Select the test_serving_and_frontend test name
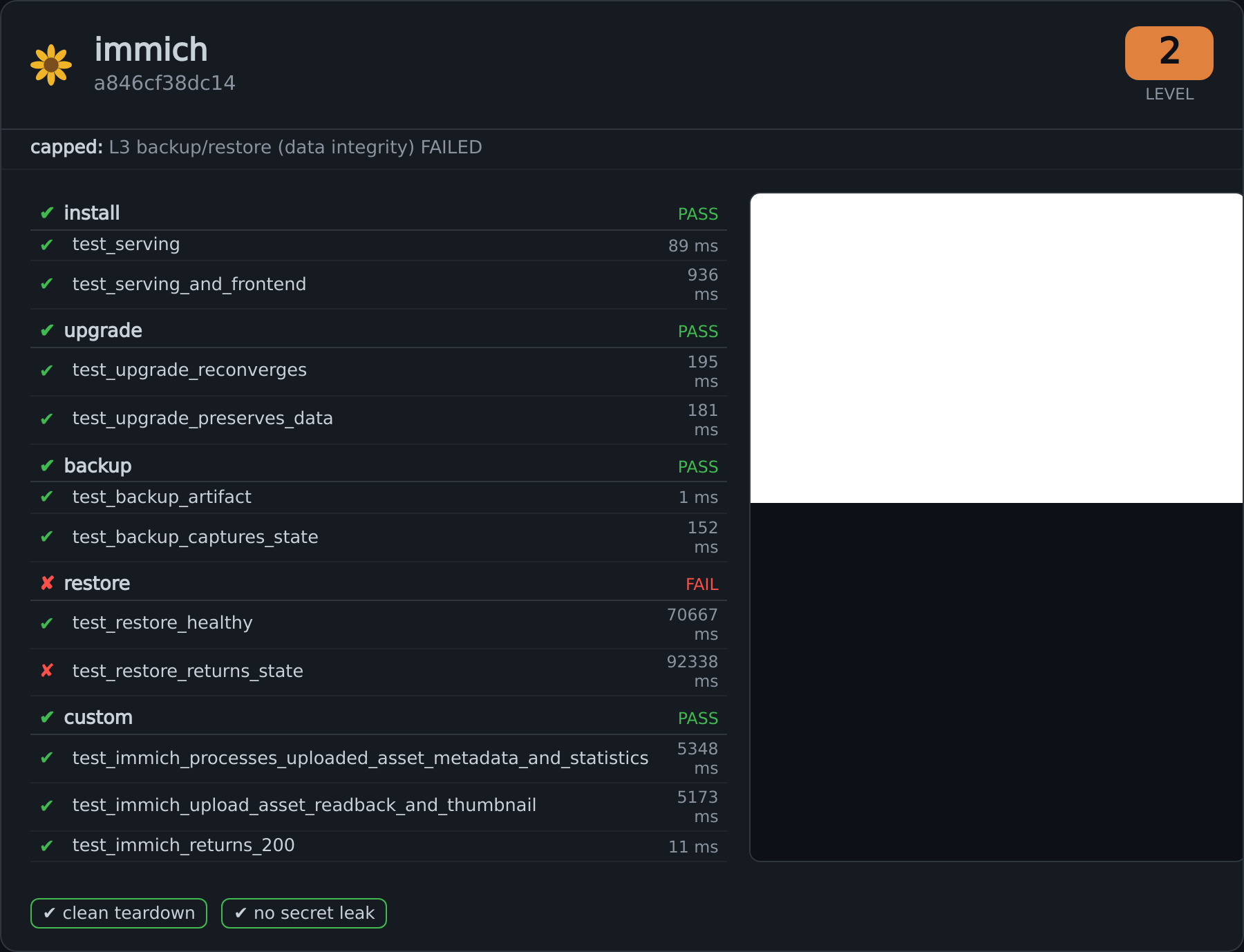The width and height of the screenshot is (1244, 952). (189, 284)
